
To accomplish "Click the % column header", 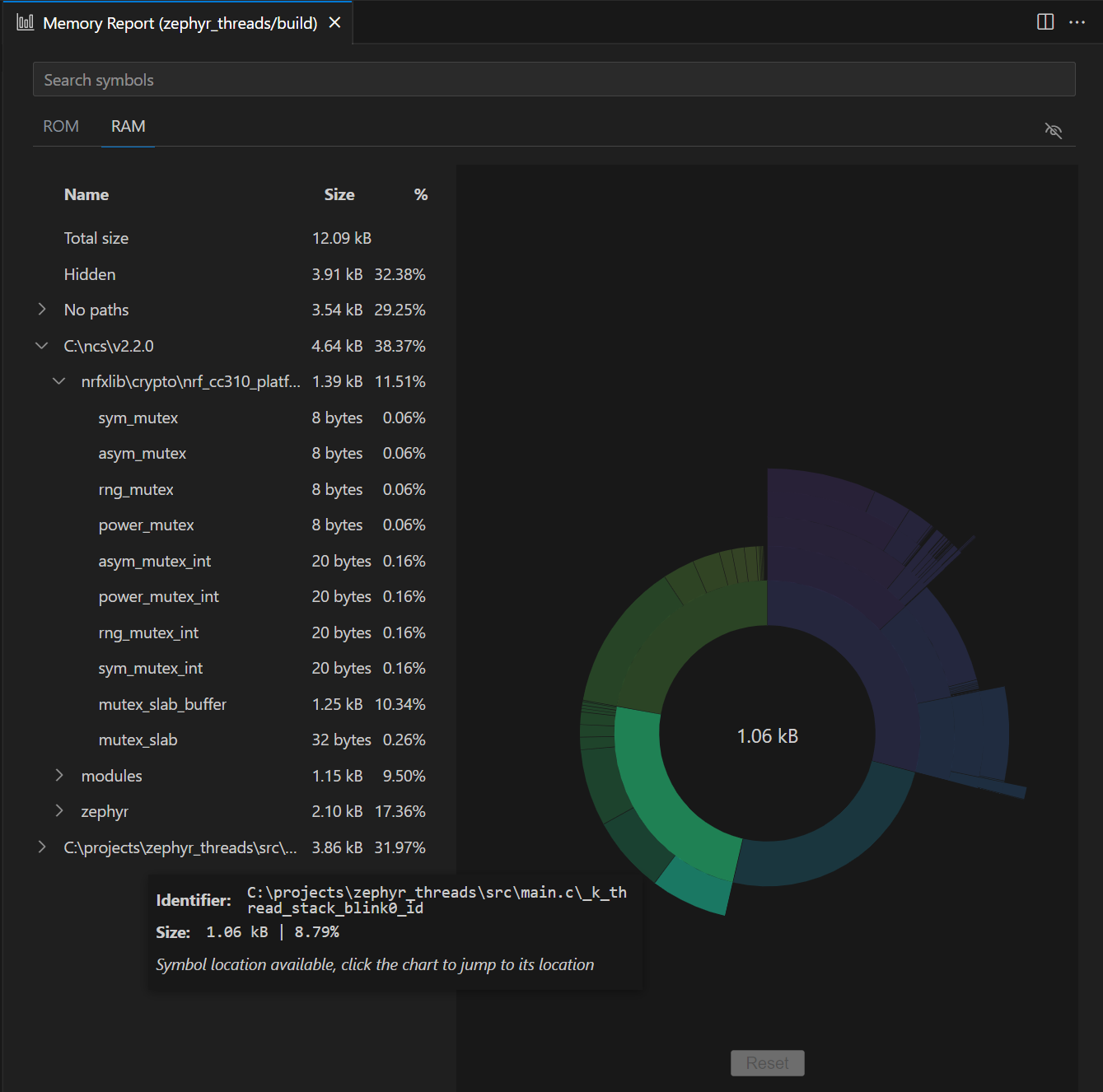I will point(421,194).
